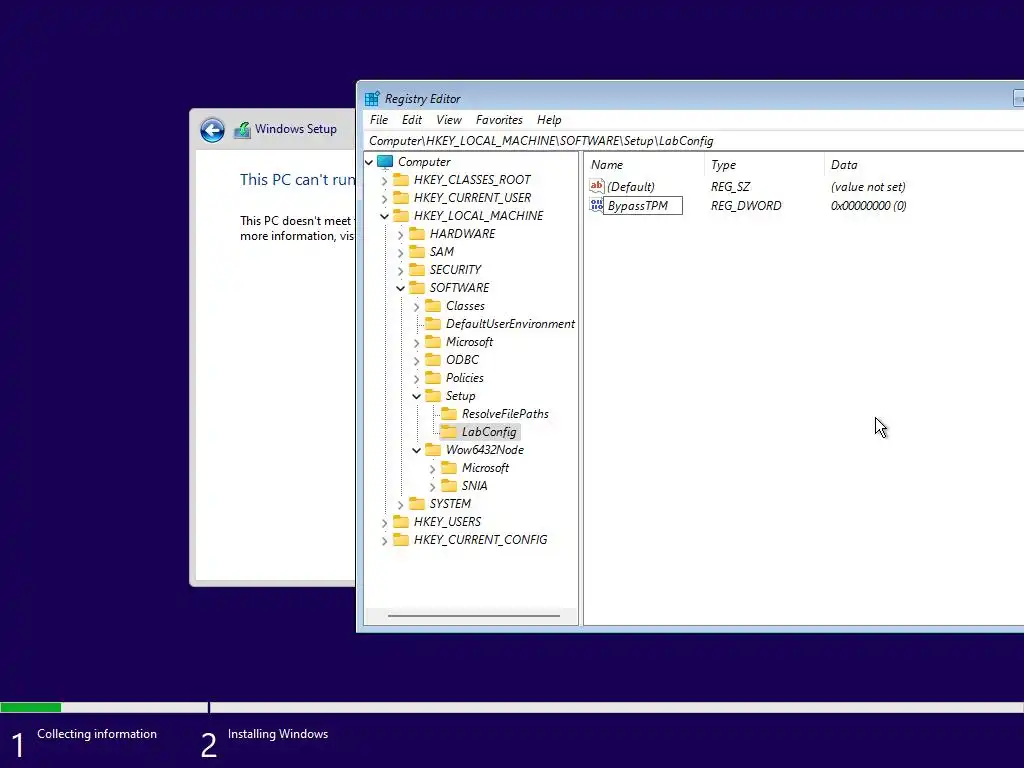The width and height of the screenshot is (1024, 768).
Task: Click the Policies folder icon
Action: 433,377
